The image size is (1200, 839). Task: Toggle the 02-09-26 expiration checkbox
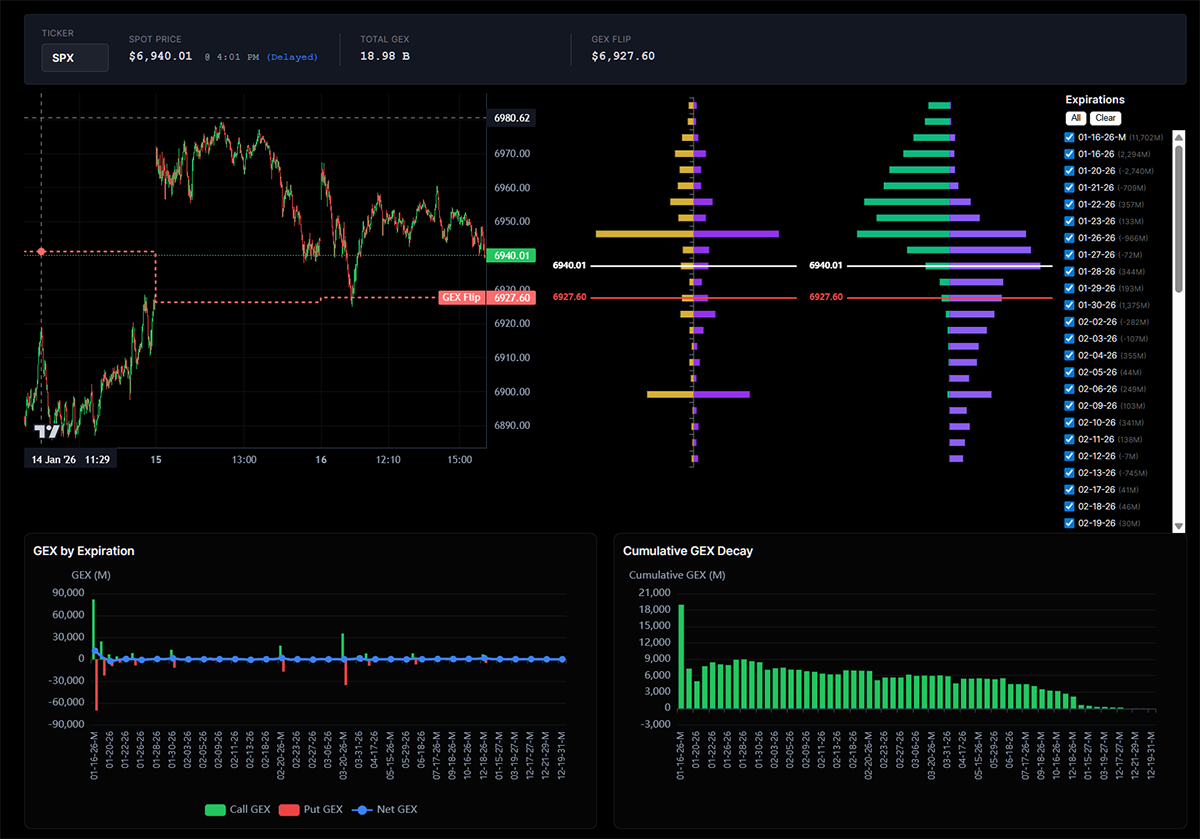(x=1069, y=406)
